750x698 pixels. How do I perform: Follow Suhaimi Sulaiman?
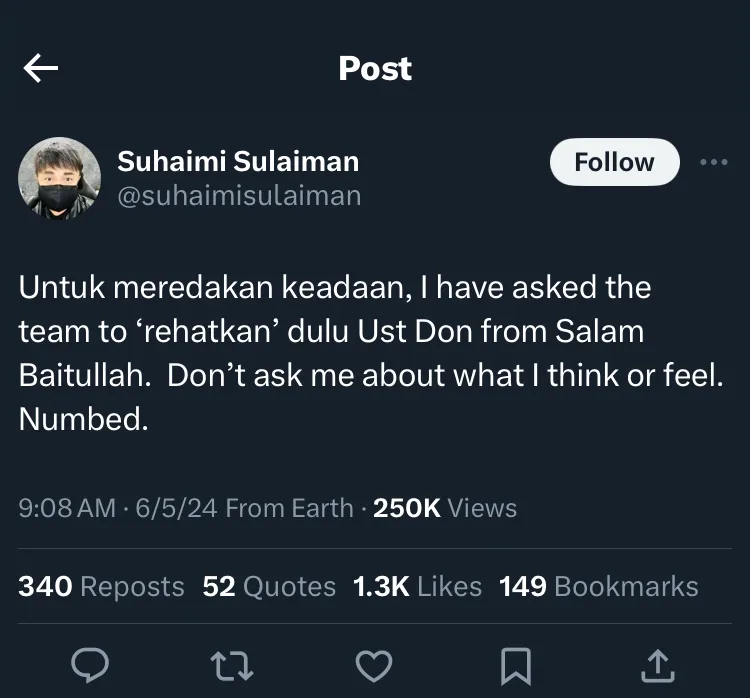614,162
